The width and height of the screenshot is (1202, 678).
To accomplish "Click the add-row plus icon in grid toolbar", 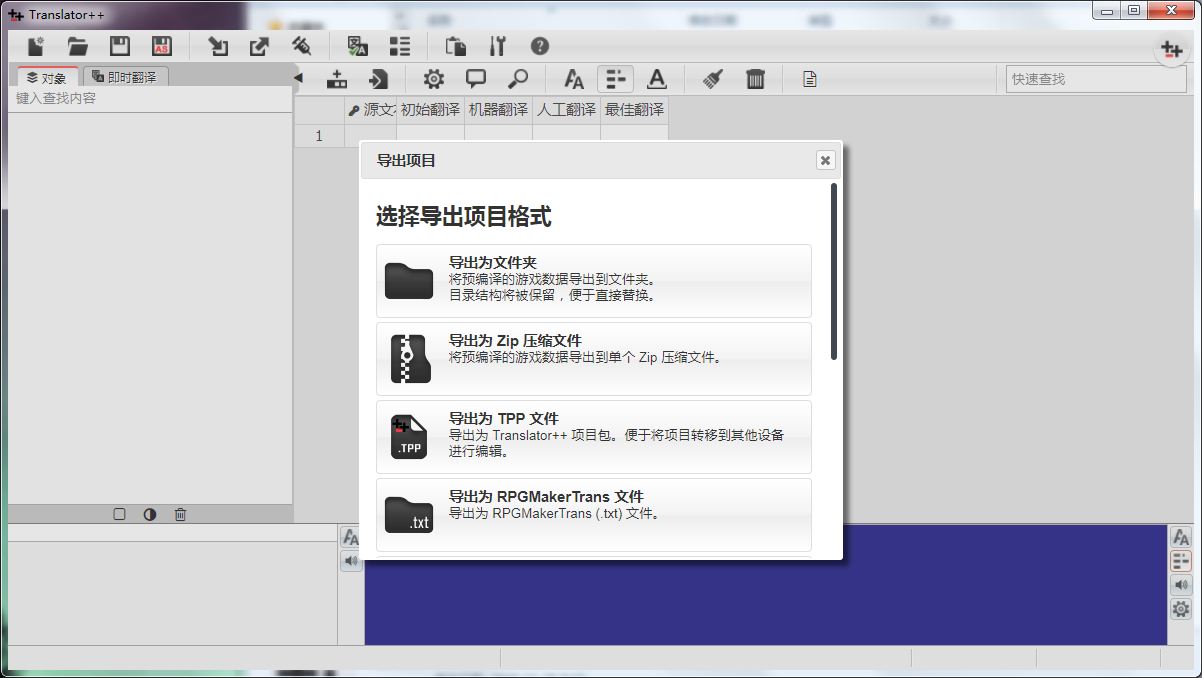I will 338,79.
